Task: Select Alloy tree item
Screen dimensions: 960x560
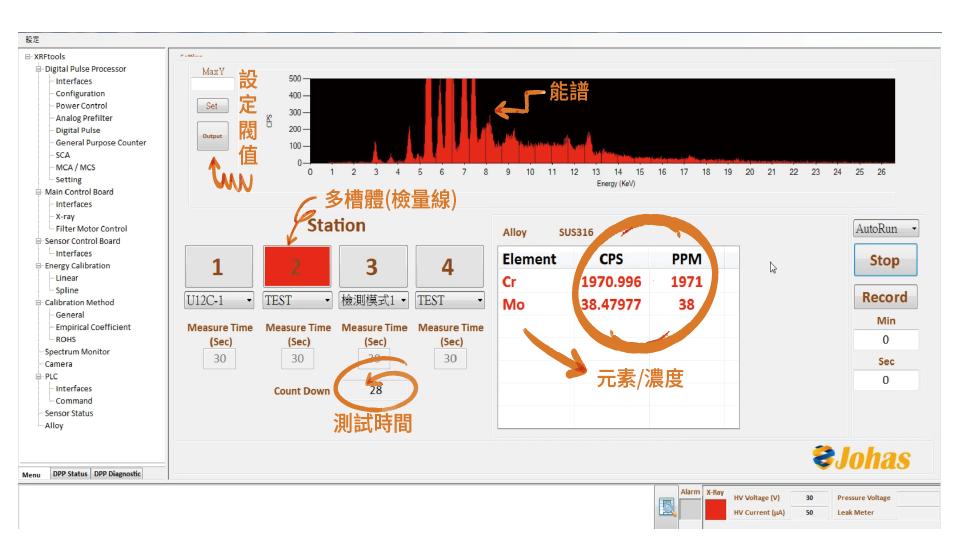Action: [x=54, y=425]
